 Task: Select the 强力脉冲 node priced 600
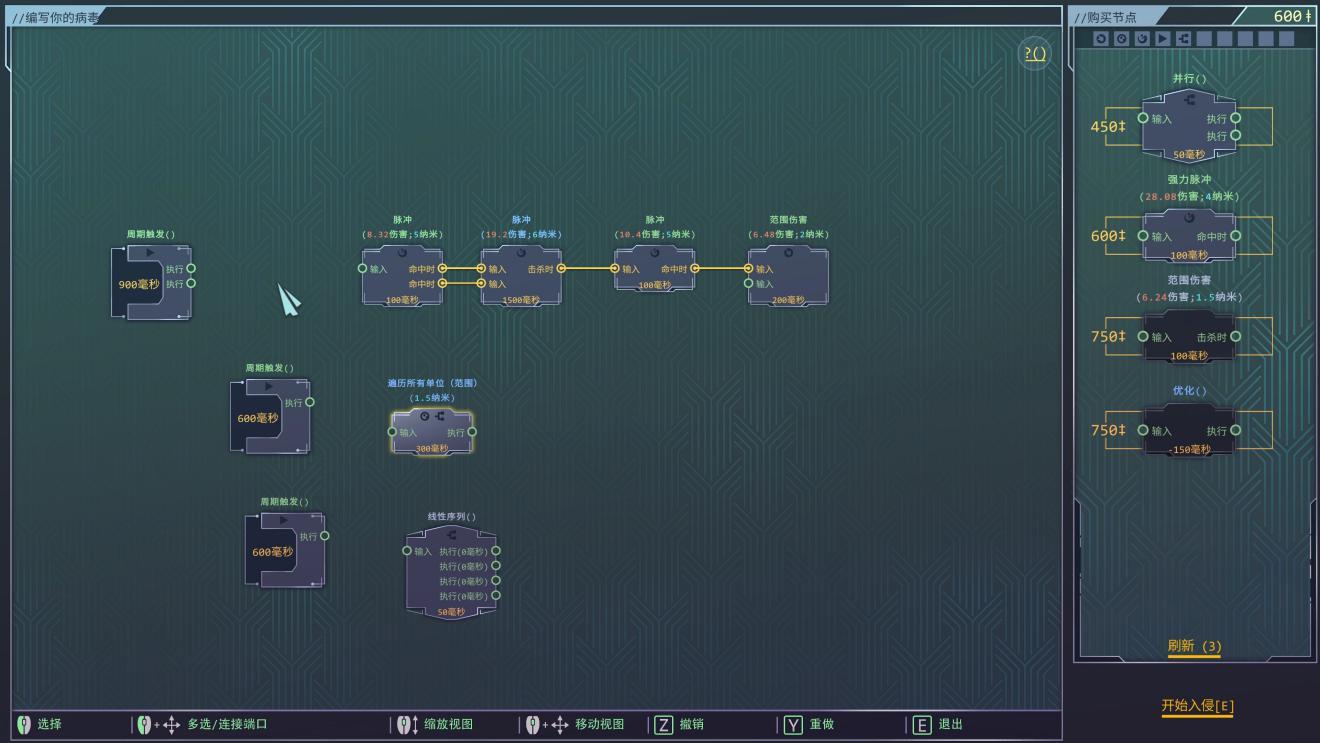coord(1189,236)
